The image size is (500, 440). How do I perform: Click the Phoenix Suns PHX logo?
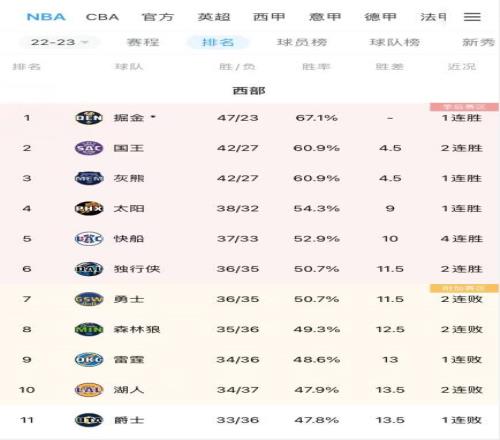click(x=89, y=208)
